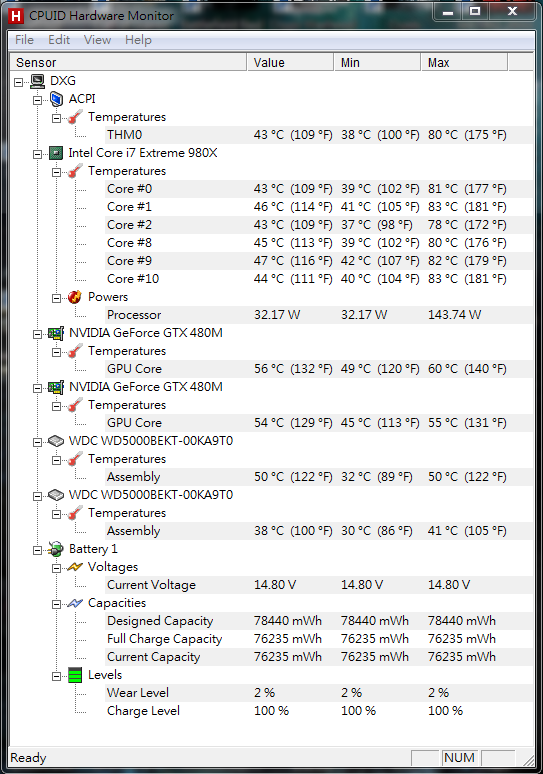Image resolution: width=543 pixels, height=774 pixels.
Task: Open the View menu
Action: coord(97,40)
